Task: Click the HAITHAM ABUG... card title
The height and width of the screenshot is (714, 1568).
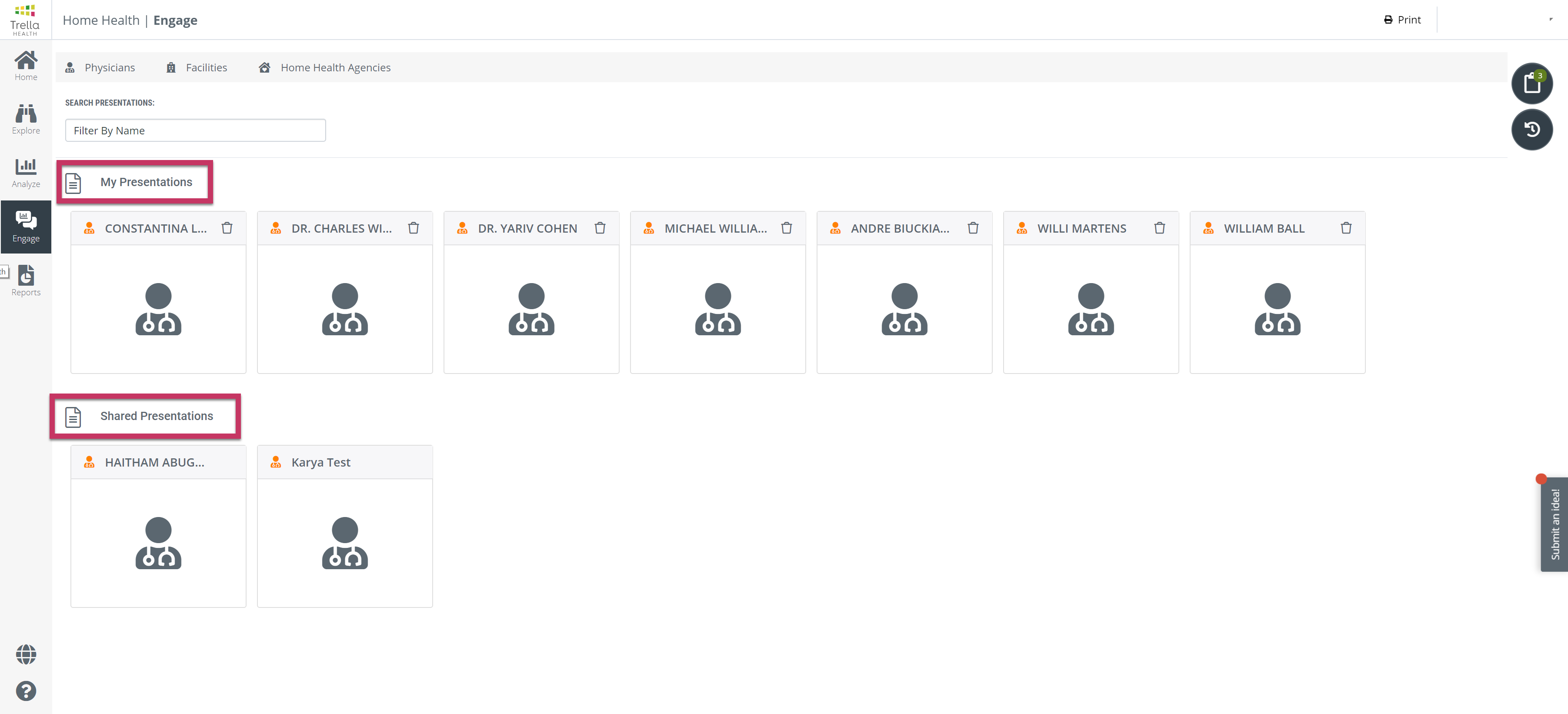Action: point(155,462)
